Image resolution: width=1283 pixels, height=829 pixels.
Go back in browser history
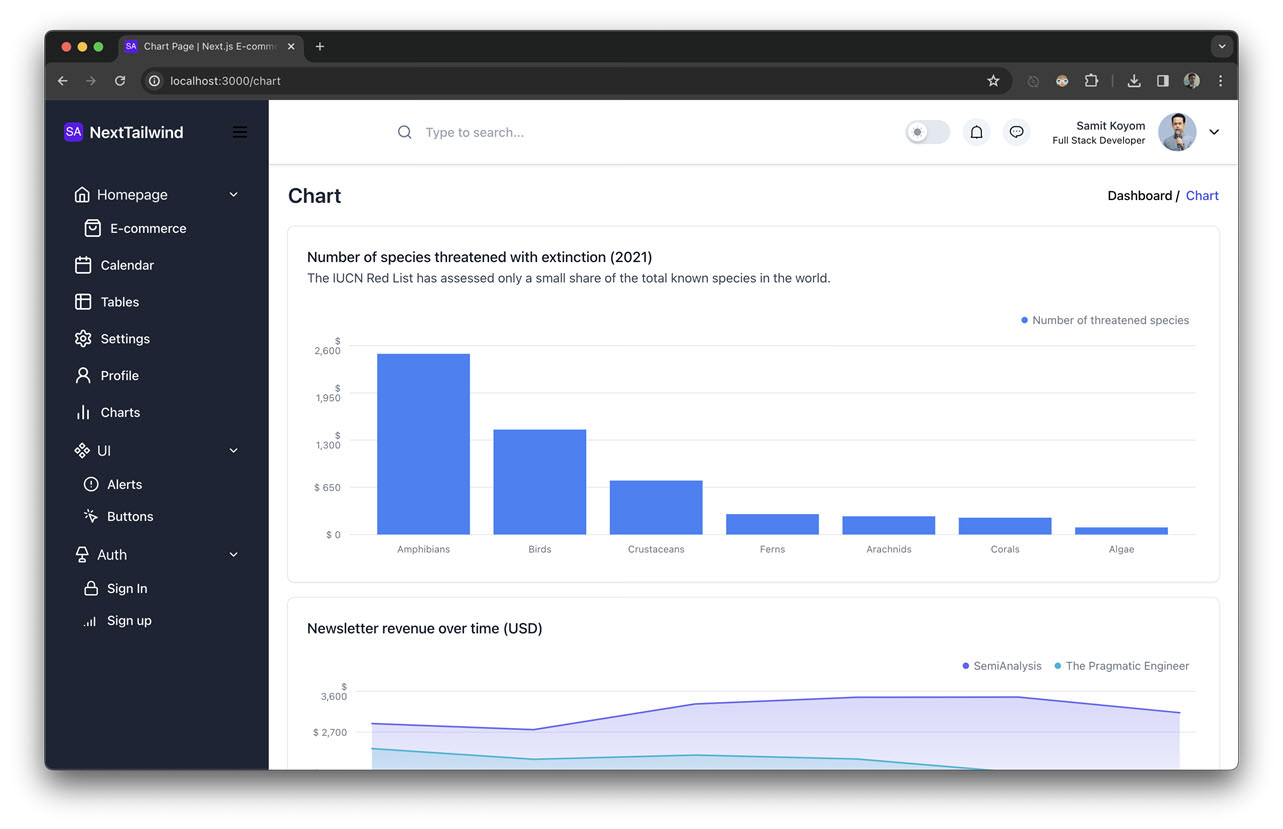pyautogui.click(x=62, y=81)
